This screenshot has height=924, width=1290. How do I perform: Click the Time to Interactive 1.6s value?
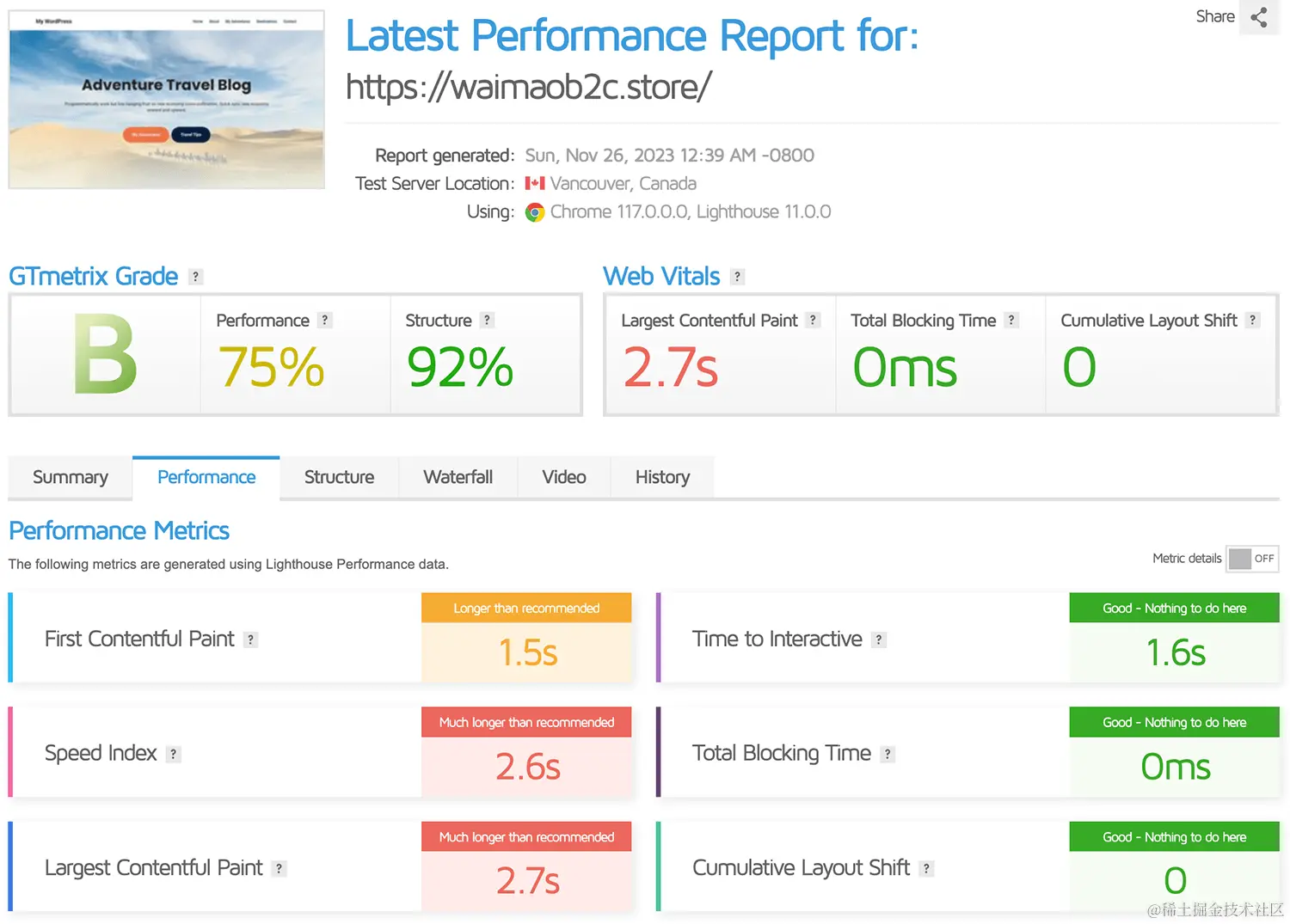click(x=1176, y=652)
